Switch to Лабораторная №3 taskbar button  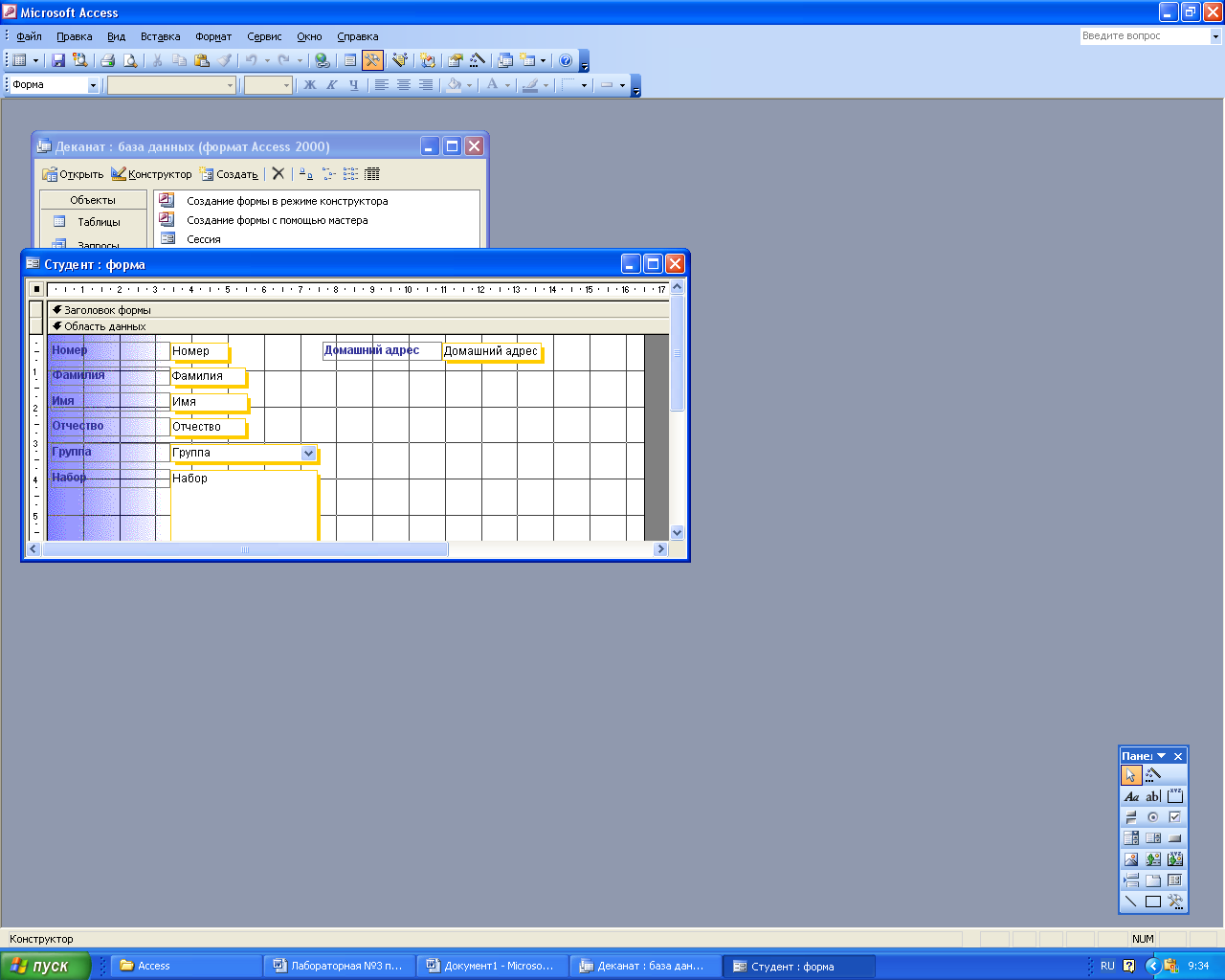tap(339, 966)
